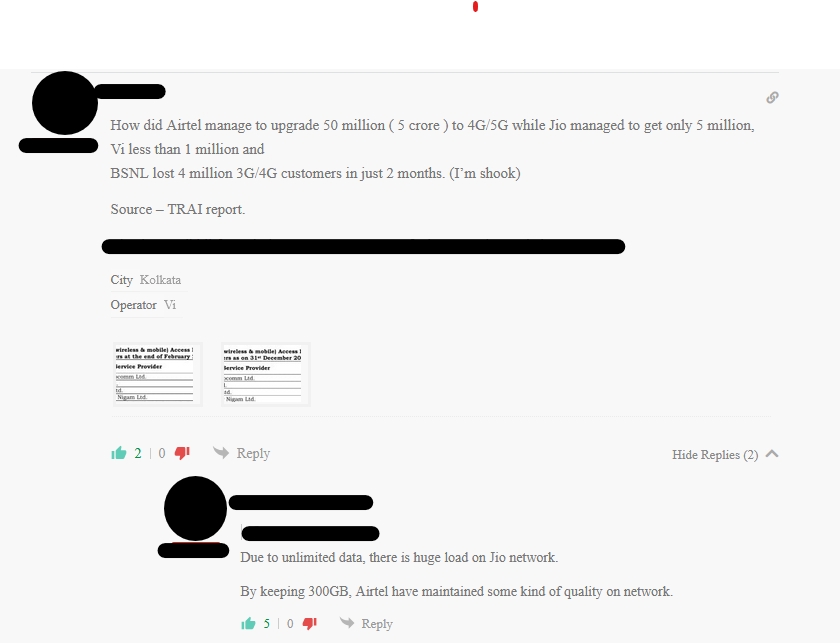The width and height of the screenshot is (840, 643).
Task: Upvote the Jio network reply
Action: tap(248, 624)
